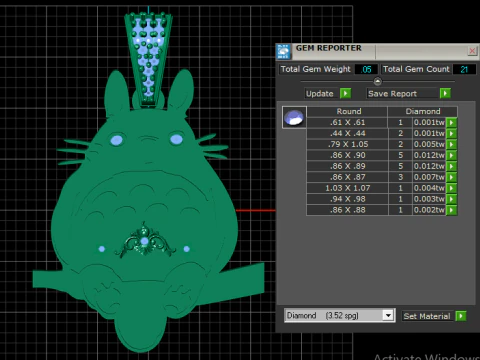Select the 1.03 X 1.07 size cell
The height and width of the screenshot is (360, 480).
(347, 188)
